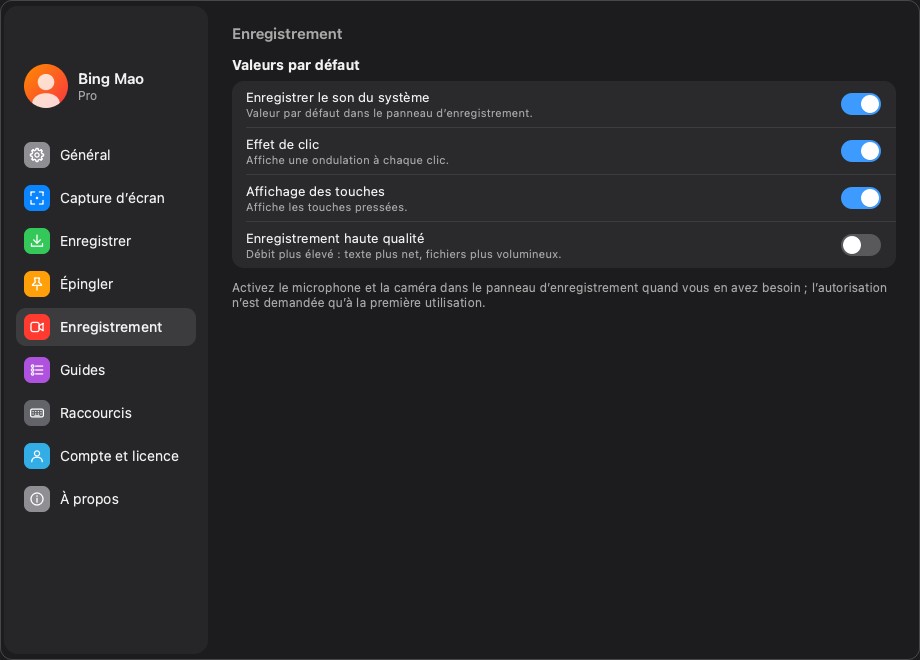Click the "Activez le microphone et la caméra" note
The height and width of the screenshot is (660, 920).
tap(559, 295)
